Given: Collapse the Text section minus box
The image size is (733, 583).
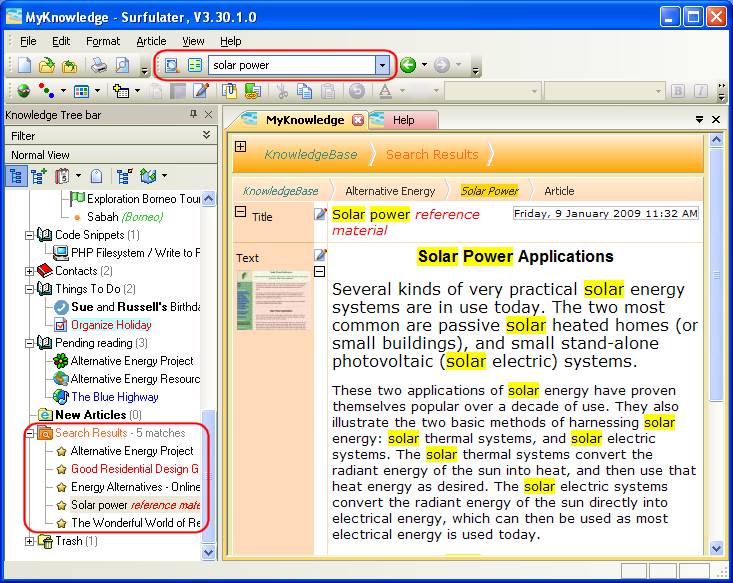Looking at the screenshot, I should pyautogui.click(x=319, y=271).
